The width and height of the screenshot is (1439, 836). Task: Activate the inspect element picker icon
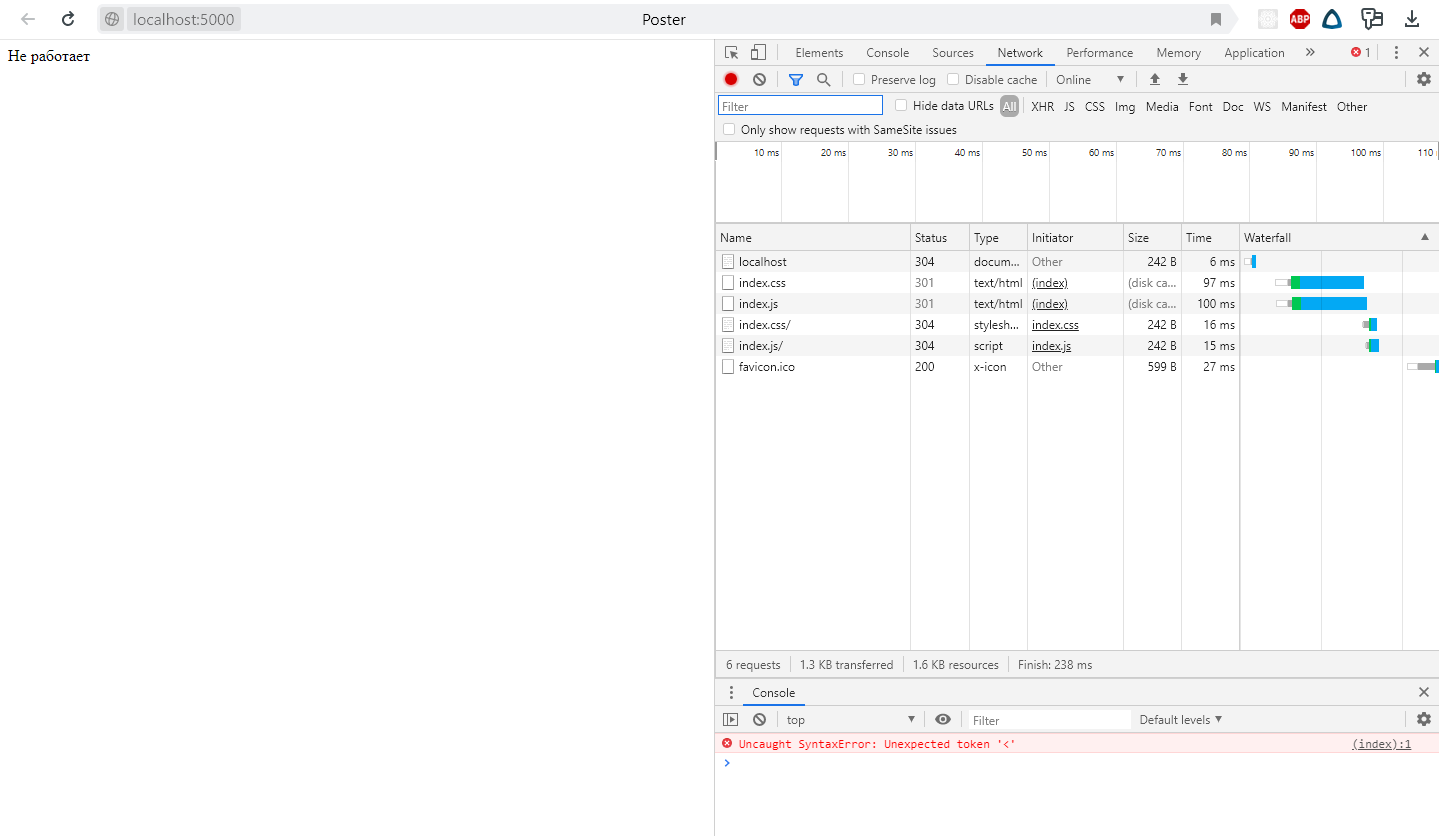732,53
